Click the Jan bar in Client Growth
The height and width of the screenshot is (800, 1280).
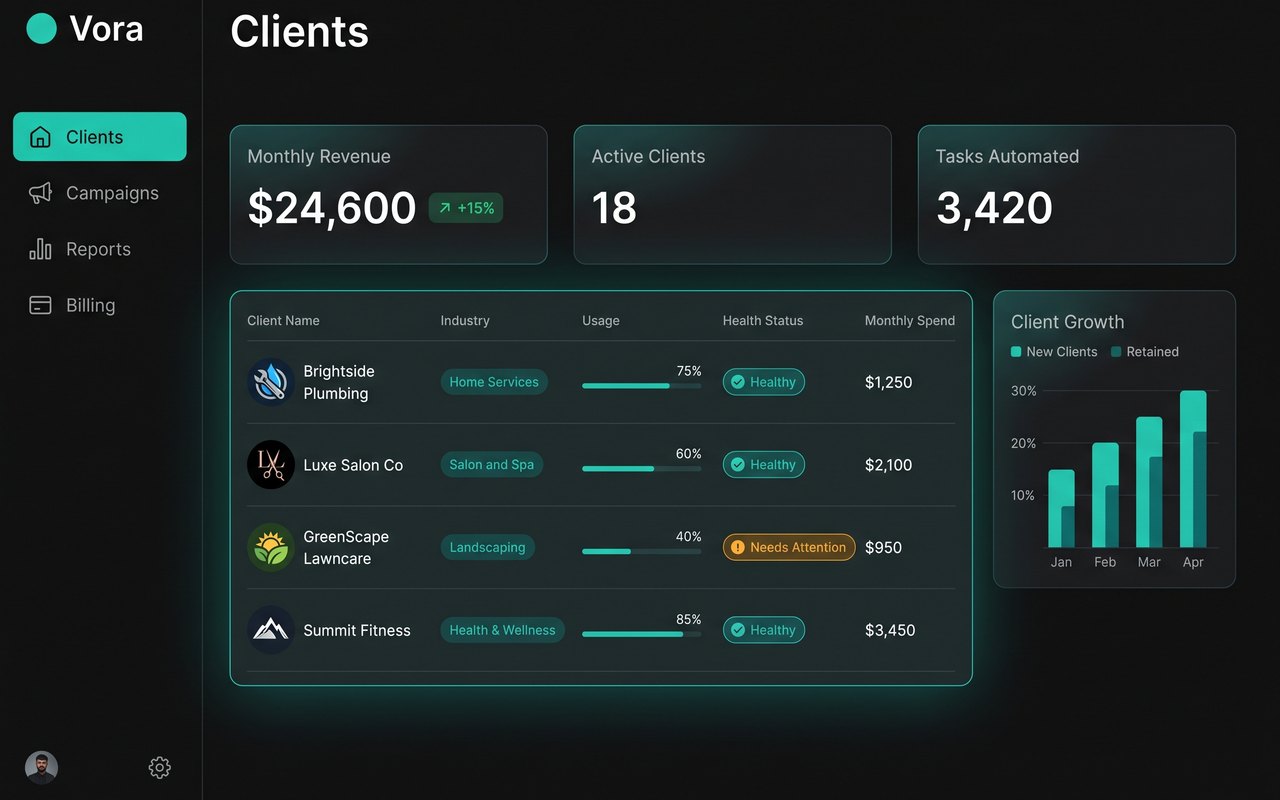tap(1061, 509)
